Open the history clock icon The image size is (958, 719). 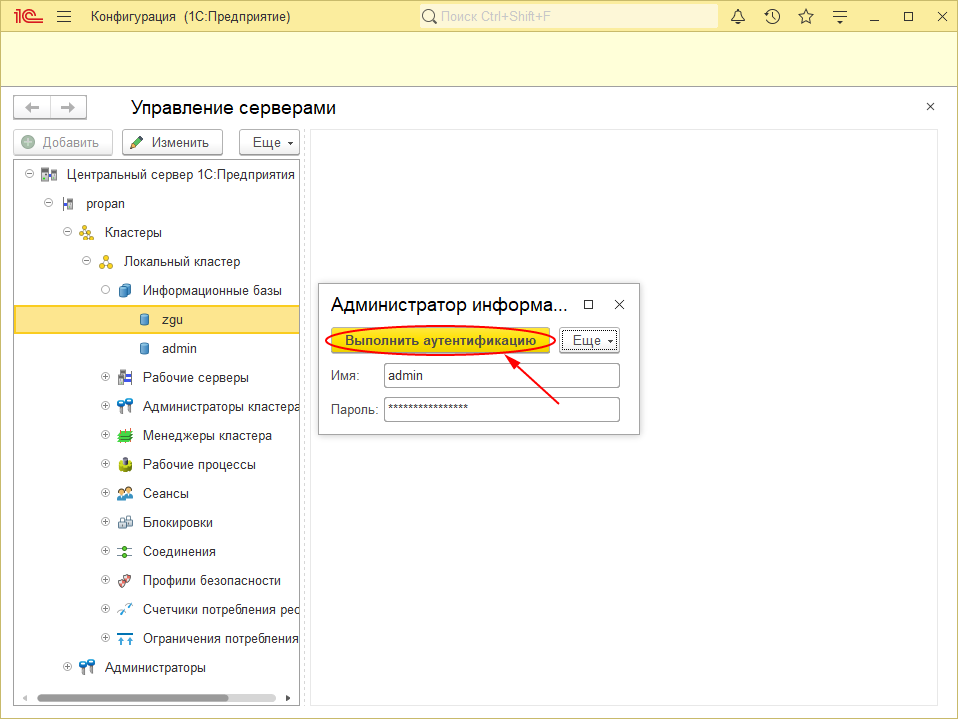coord(772,16)
